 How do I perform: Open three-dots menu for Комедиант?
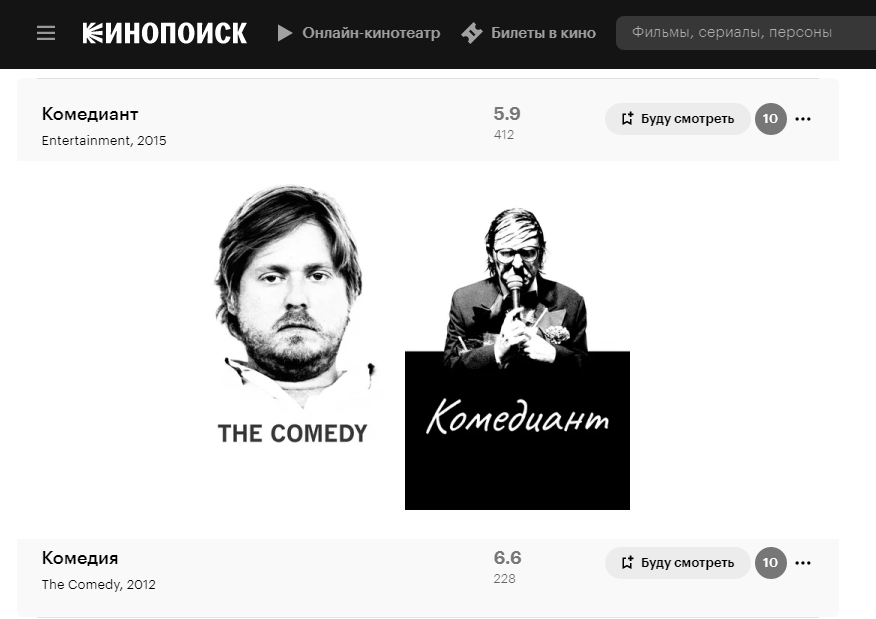coord(803,118)
